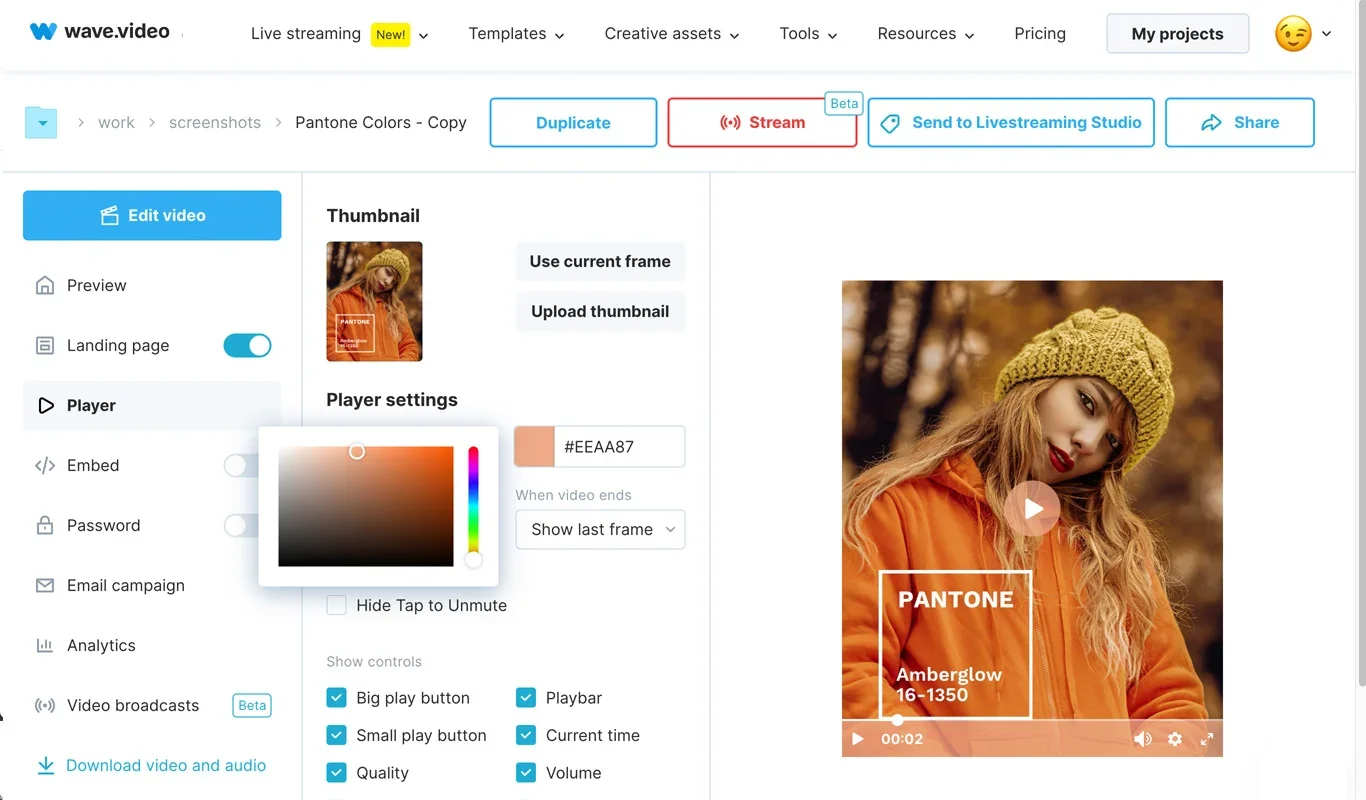Uncheck the Volume checkbox
1366x800 pixels.
pos(526,773)
